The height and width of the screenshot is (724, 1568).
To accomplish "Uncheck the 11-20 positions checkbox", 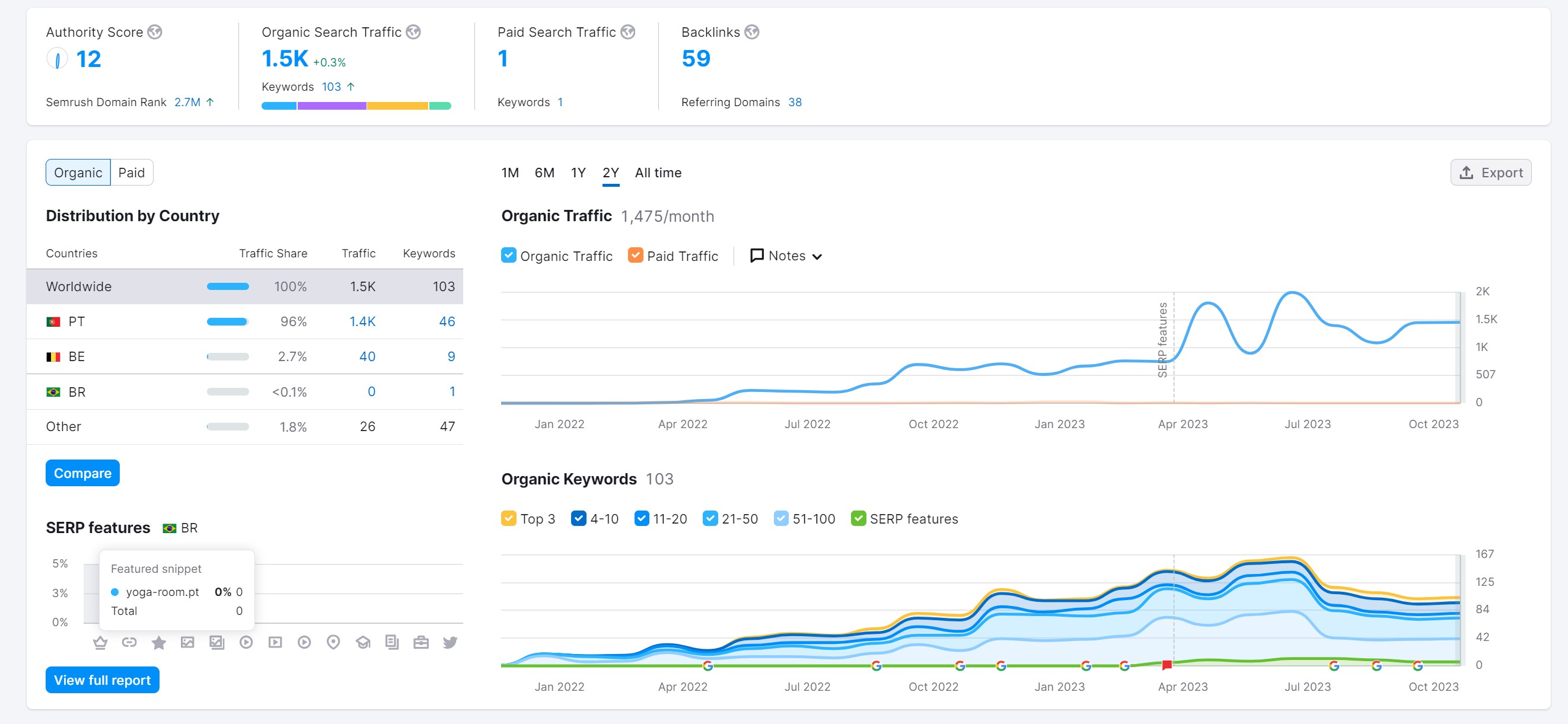I will point(642,518).
